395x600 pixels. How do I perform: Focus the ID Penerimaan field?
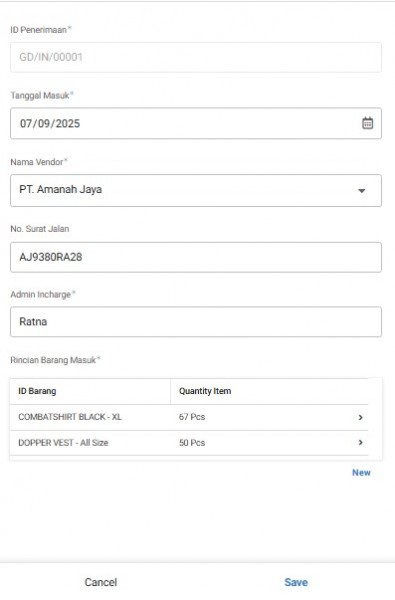tap(196, 57)
